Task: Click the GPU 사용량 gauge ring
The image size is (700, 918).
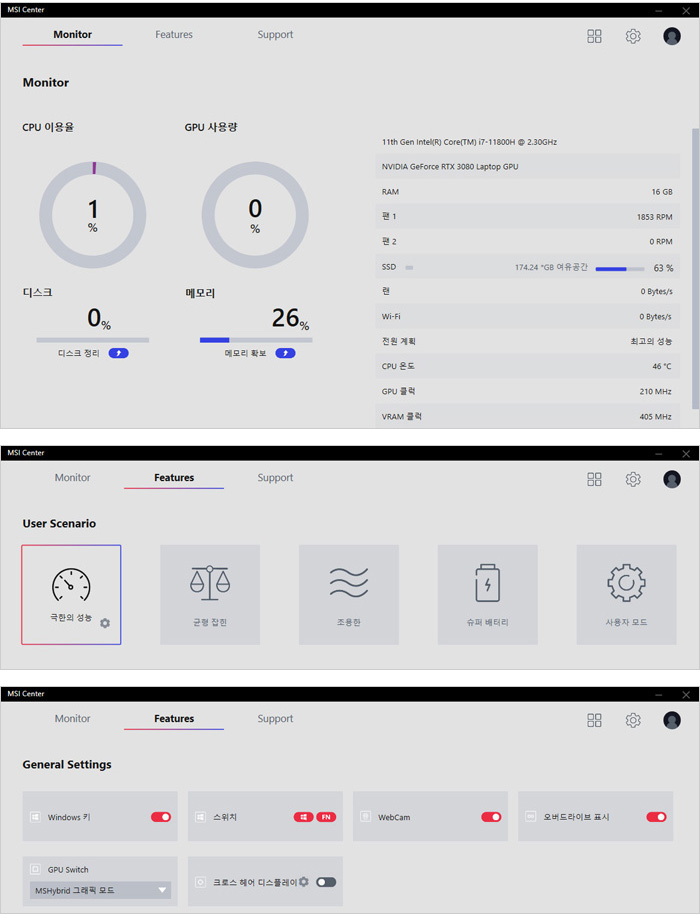Action: coord(255,215)
